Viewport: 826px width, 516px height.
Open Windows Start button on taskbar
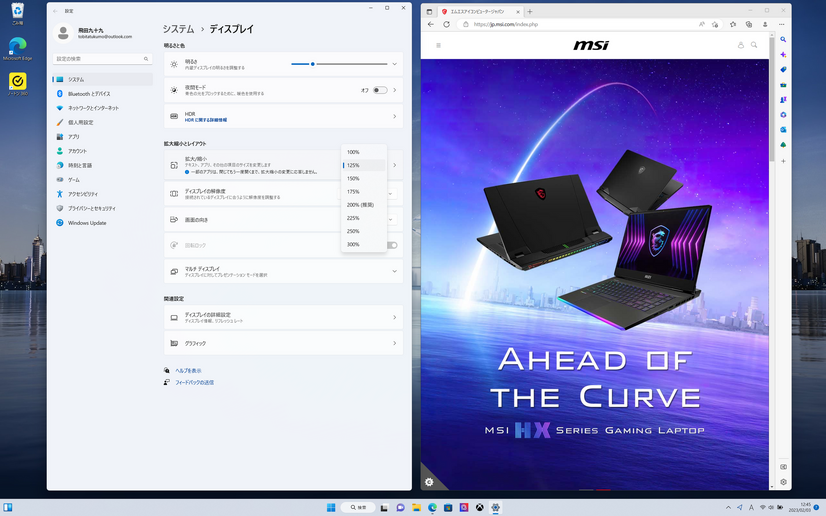(331, 508)
